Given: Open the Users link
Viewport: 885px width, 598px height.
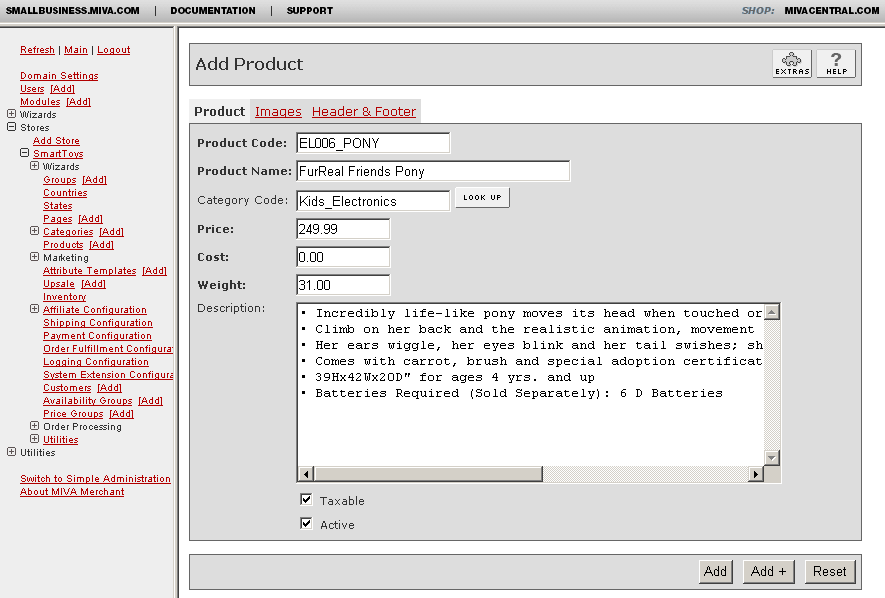Looking at the screenshot, I should point(32,89).
